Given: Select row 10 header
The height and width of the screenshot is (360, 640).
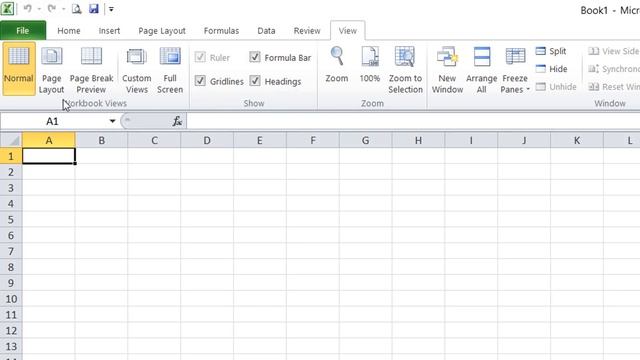Looking at the screenshot, I should click(11, 299).
